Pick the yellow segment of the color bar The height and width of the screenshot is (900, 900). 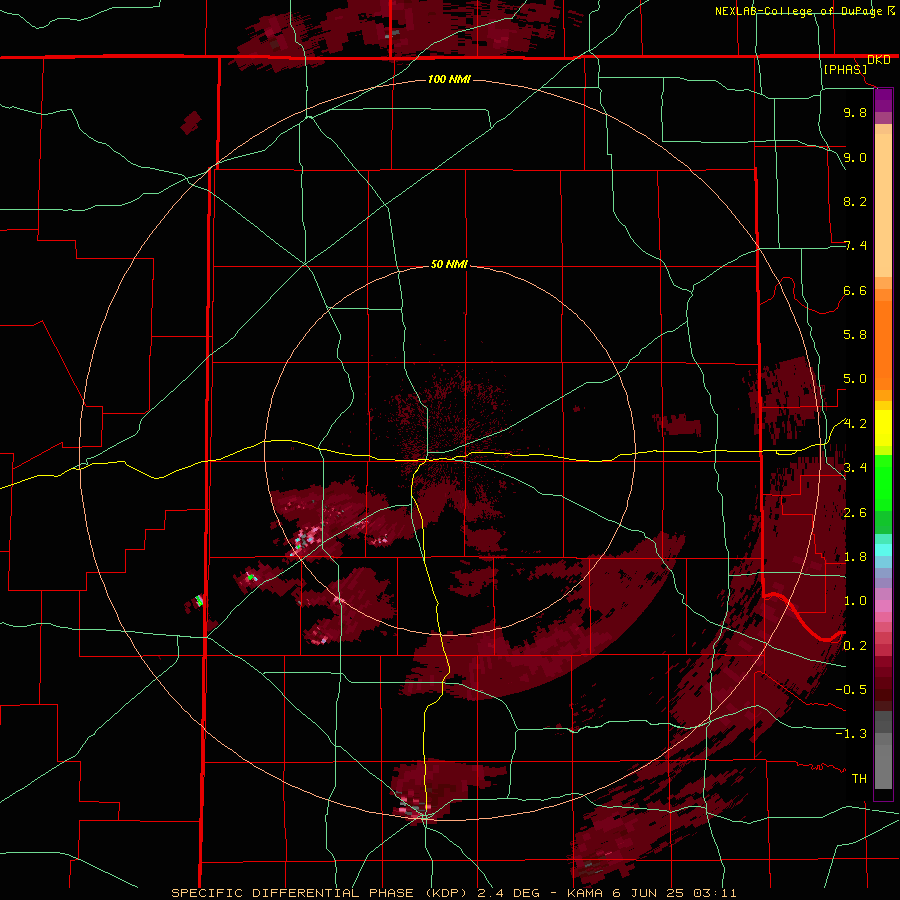pos(883,428)
